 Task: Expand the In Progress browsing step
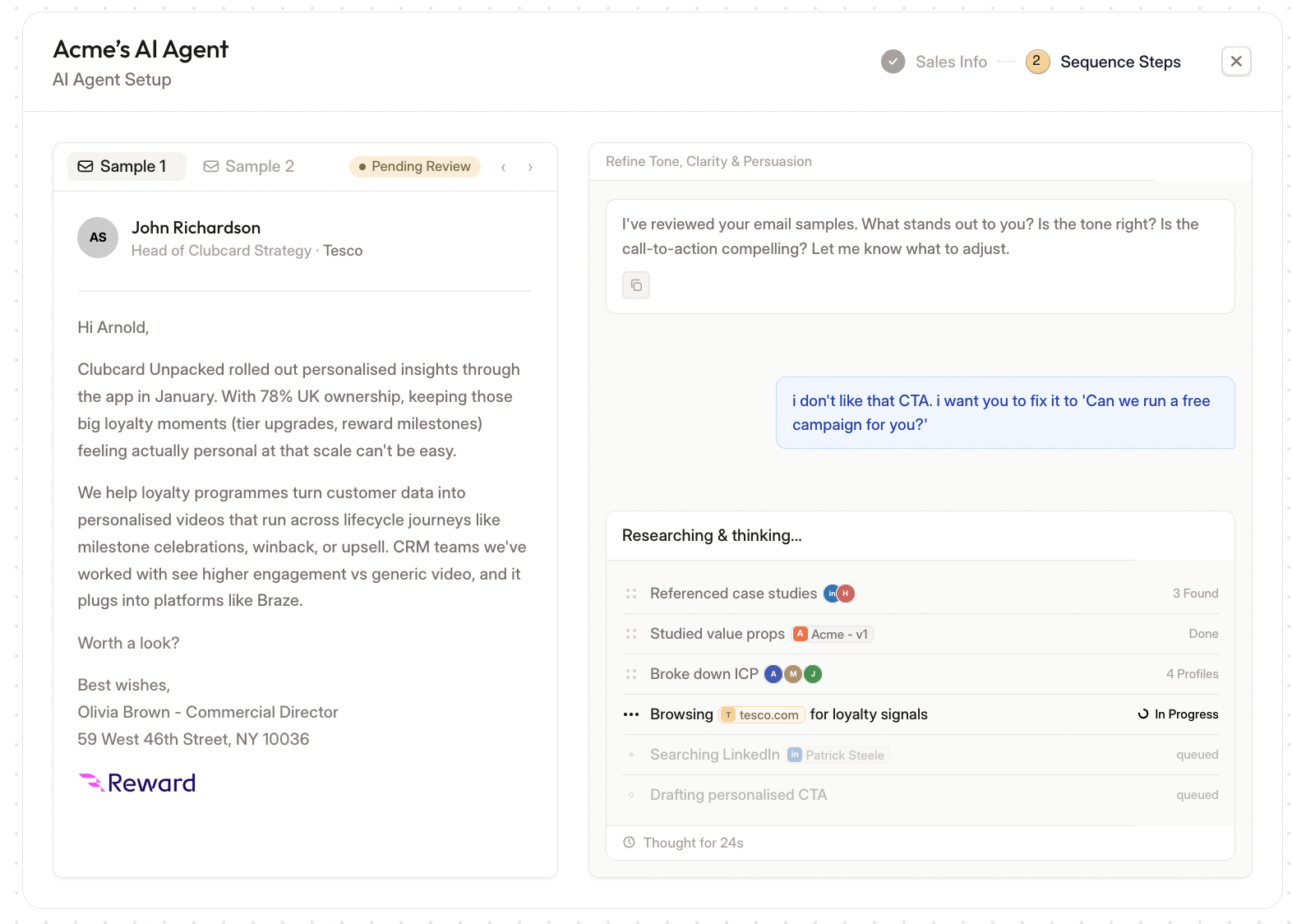(x=921, y=714)
